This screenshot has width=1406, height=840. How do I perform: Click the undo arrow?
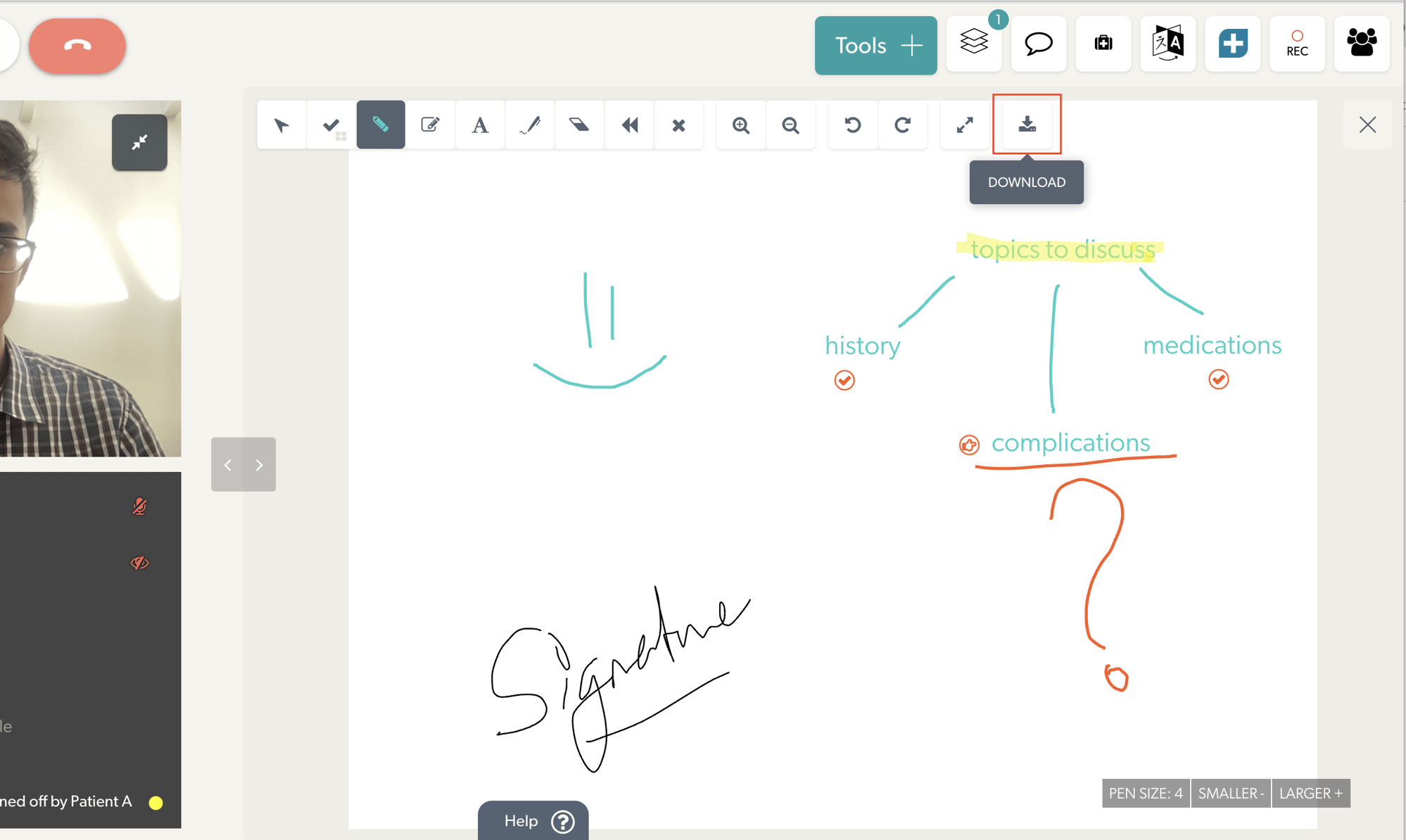click(852, 125)
